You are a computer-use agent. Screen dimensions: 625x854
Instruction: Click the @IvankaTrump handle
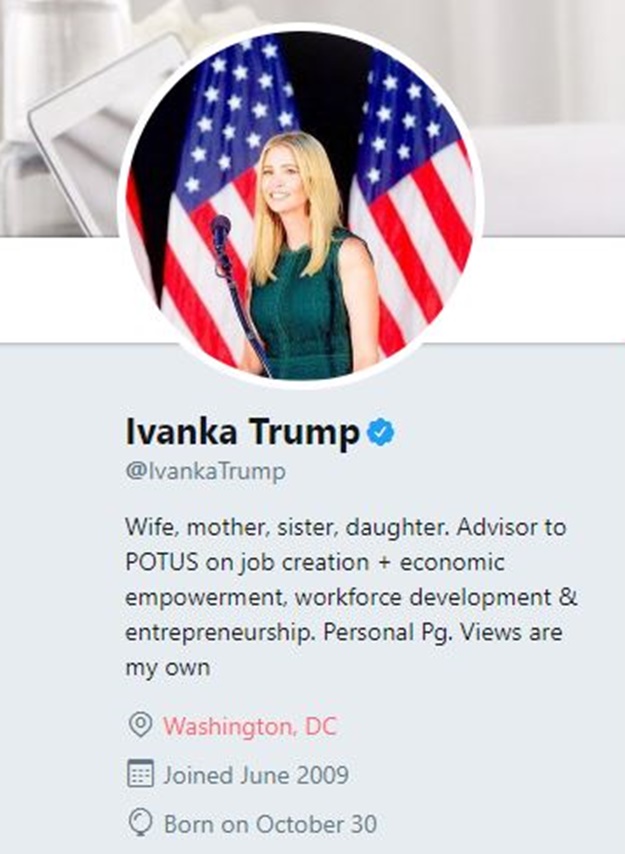(x=205, y=472)
